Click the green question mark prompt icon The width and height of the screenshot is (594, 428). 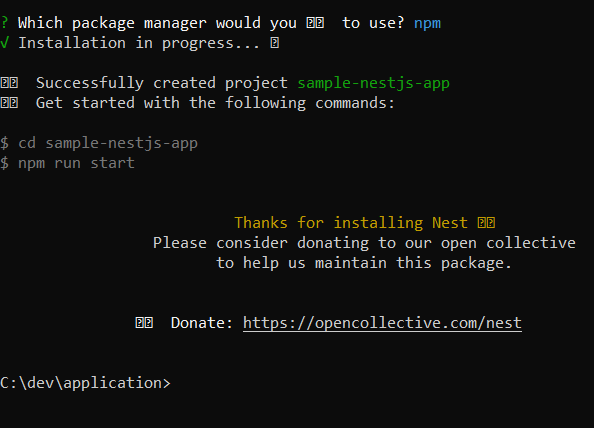coord(4,23)
